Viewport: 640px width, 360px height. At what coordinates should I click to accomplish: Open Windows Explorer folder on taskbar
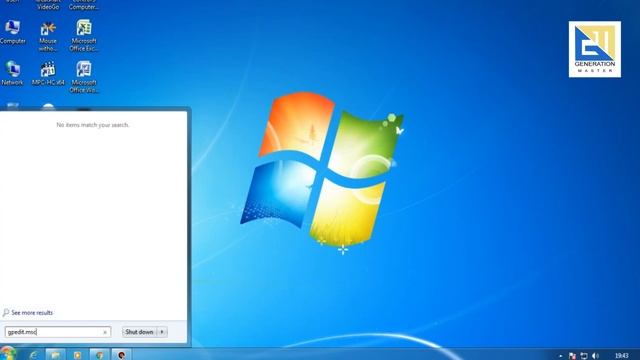(x=55, y=355)
